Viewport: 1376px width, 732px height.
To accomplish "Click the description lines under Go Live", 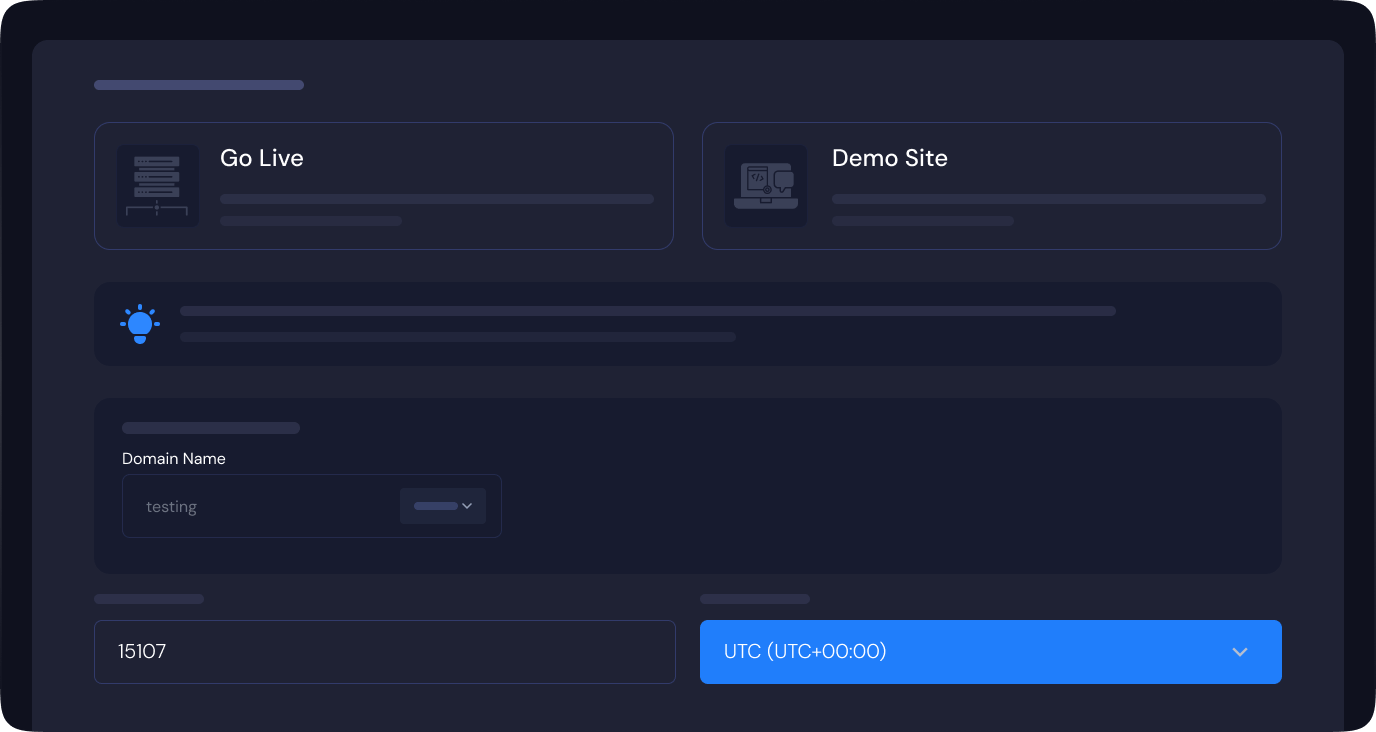I will tap(436, 209).
